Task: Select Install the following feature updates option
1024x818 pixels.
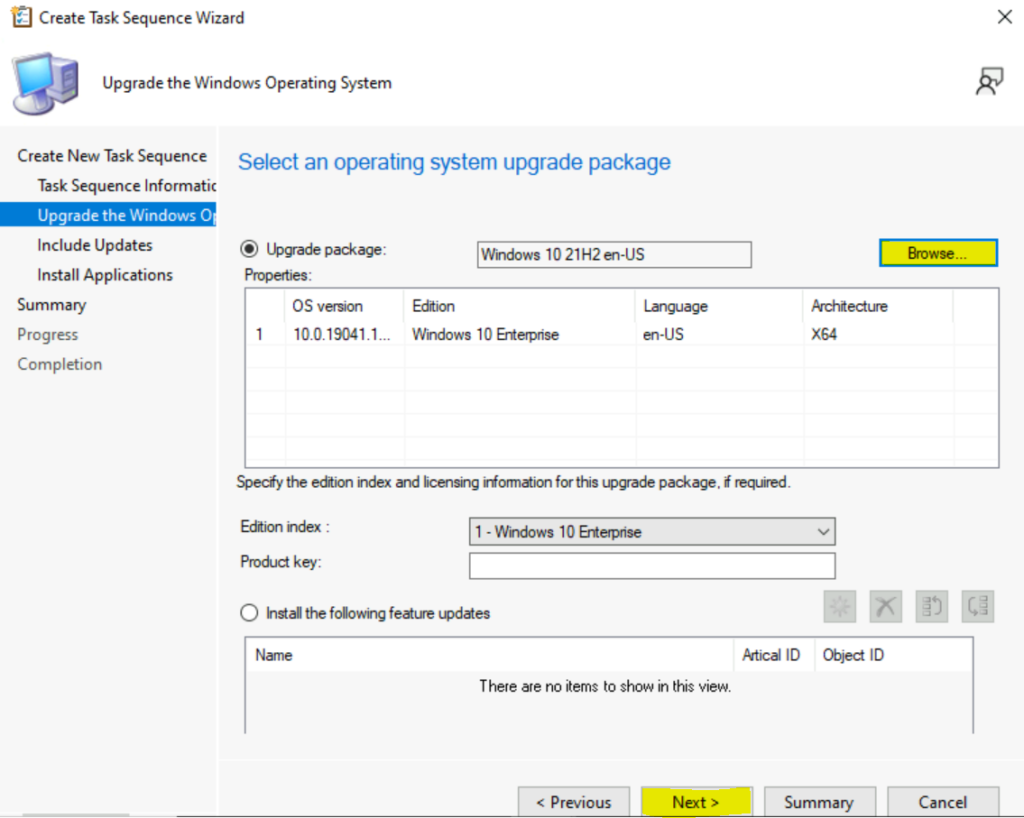Action: tap(249, 613)
